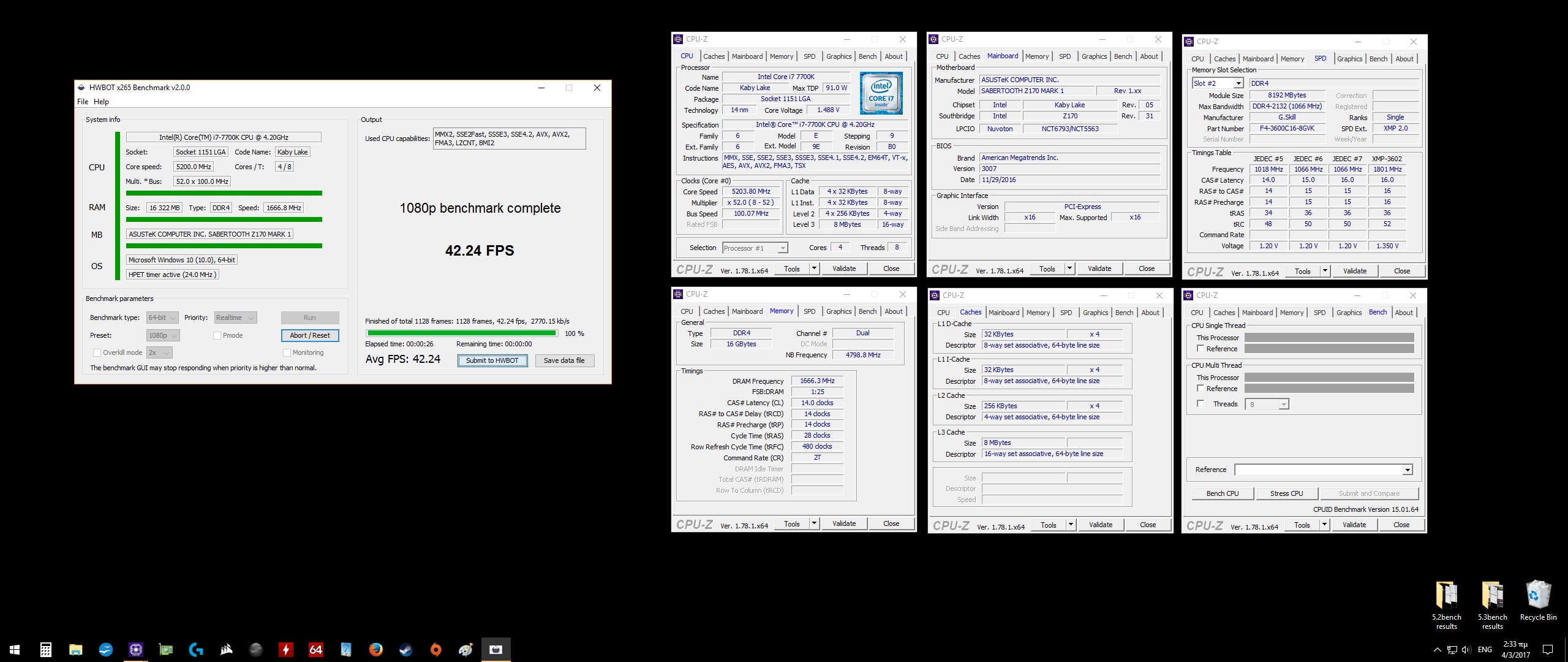Open the Overkill mode 2x dropdown
1568x662 pixels.
pyautogui.click(x=159, y=352)
